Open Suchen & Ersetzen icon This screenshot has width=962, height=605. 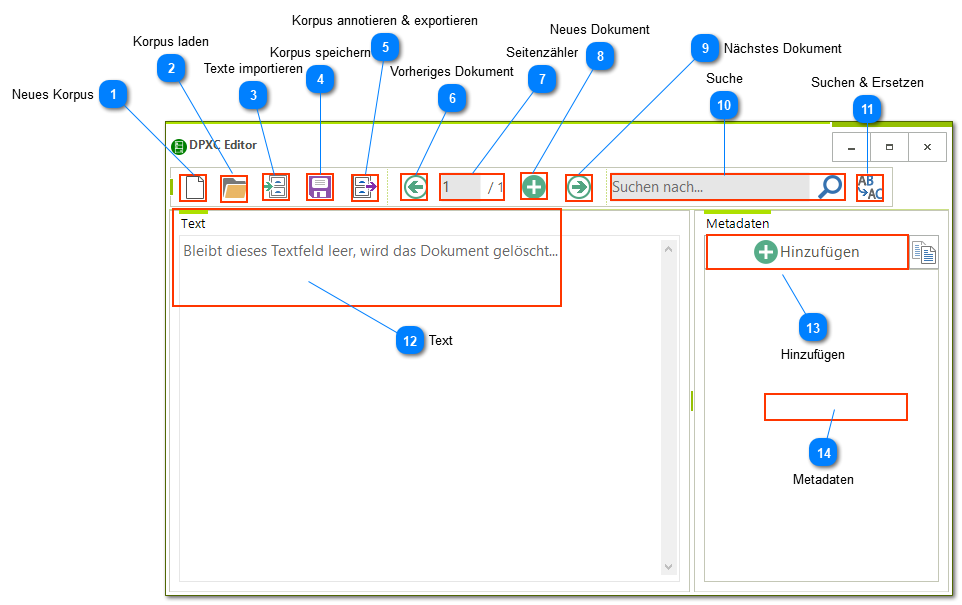coord(870,187)
